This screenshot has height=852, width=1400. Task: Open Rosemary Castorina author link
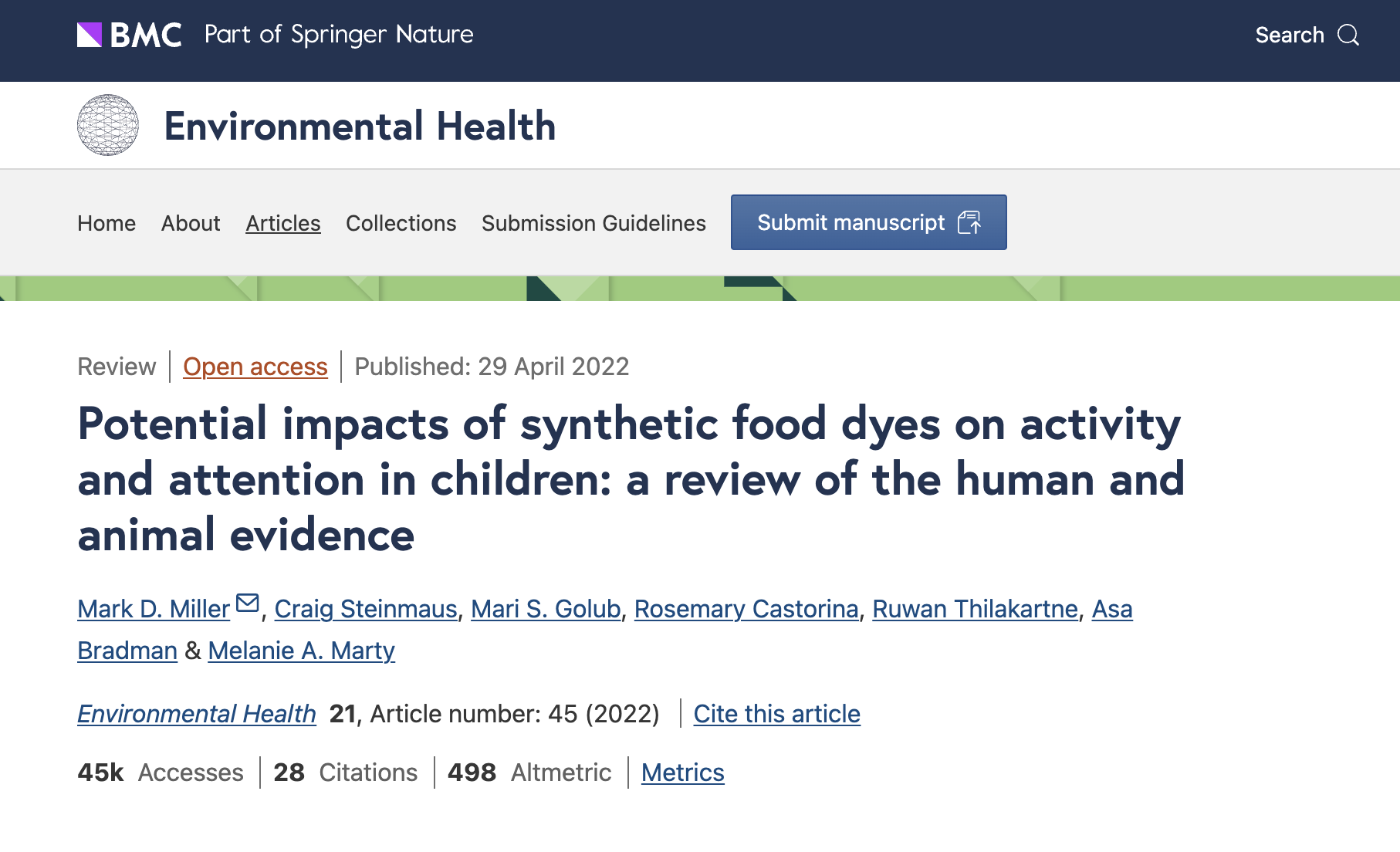(x=746, y=609)
